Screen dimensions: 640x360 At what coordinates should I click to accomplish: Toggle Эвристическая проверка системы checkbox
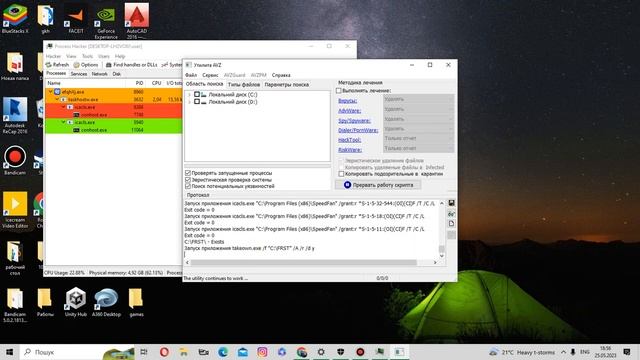coord(188,180)
